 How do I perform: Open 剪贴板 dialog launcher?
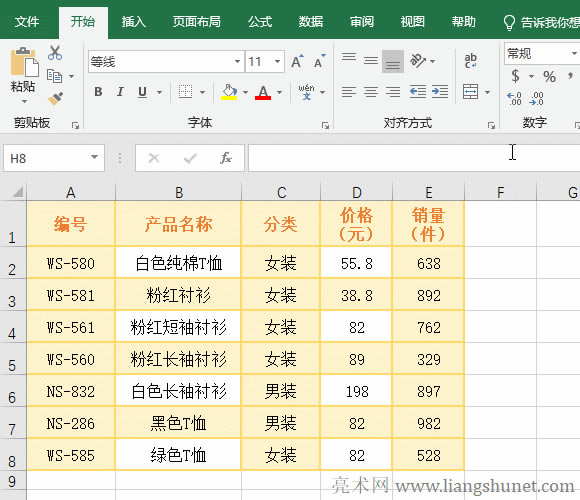pos(75,126)
